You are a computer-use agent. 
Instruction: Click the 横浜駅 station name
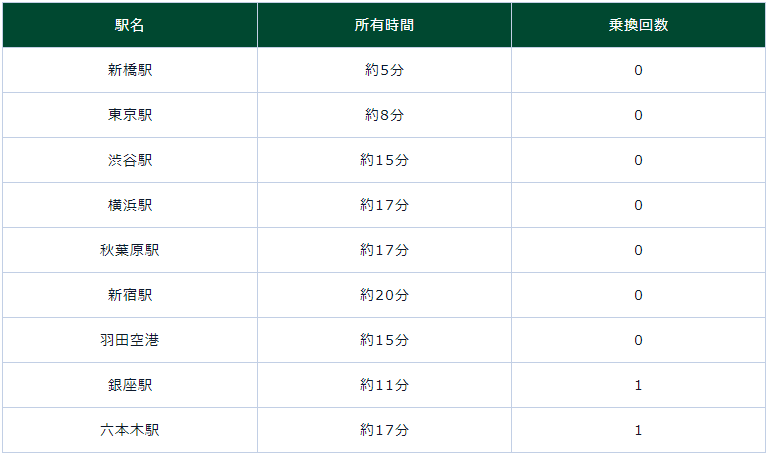(x=130, y=205)
